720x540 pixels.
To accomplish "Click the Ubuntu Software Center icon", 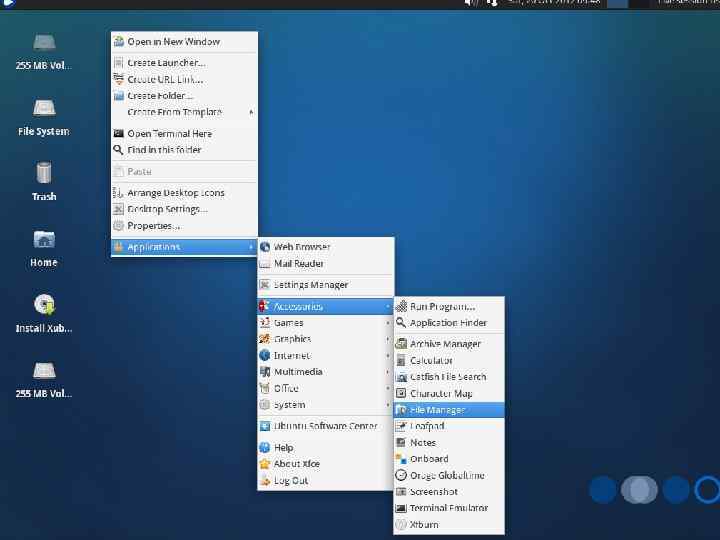I will [x=265, y=426].
